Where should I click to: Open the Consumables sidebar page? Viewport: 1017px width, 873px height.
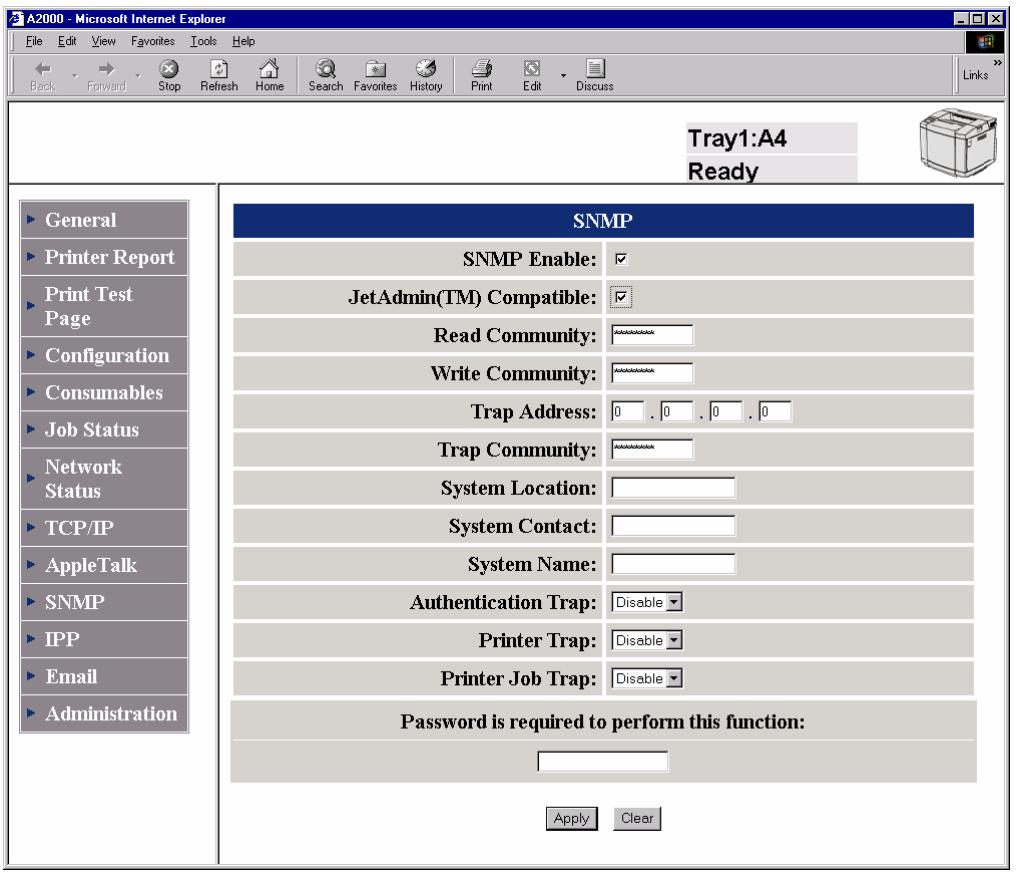[104, 392]
